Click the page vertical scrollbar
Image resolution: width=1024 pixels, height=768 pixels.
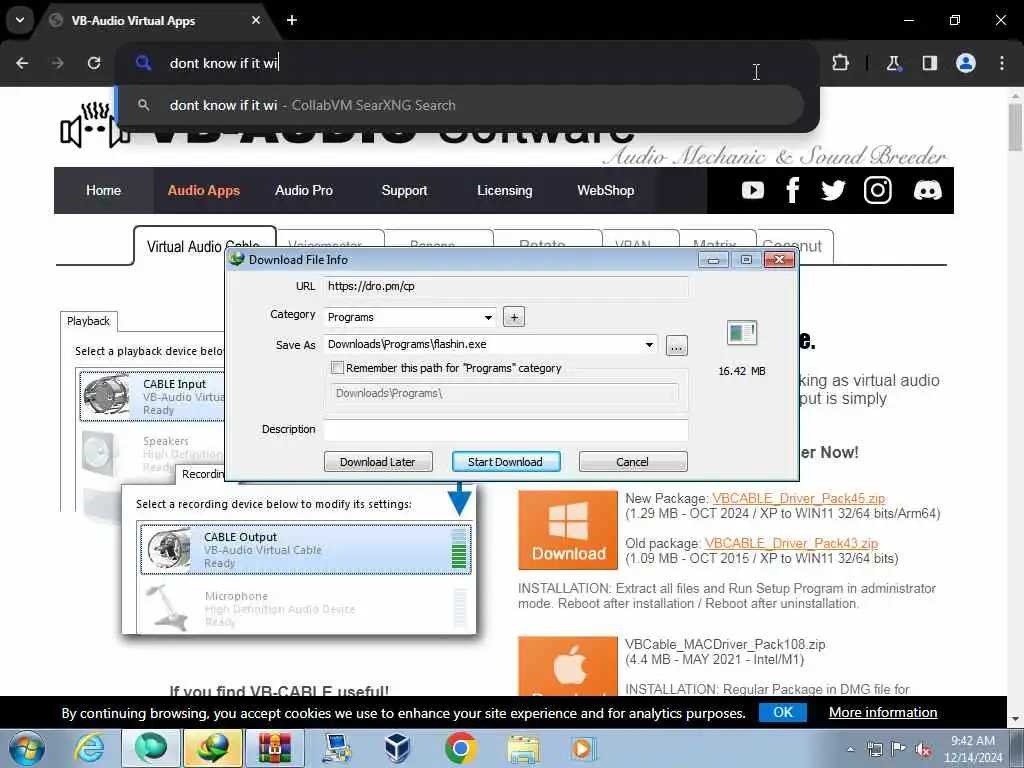click(1016, 127)
